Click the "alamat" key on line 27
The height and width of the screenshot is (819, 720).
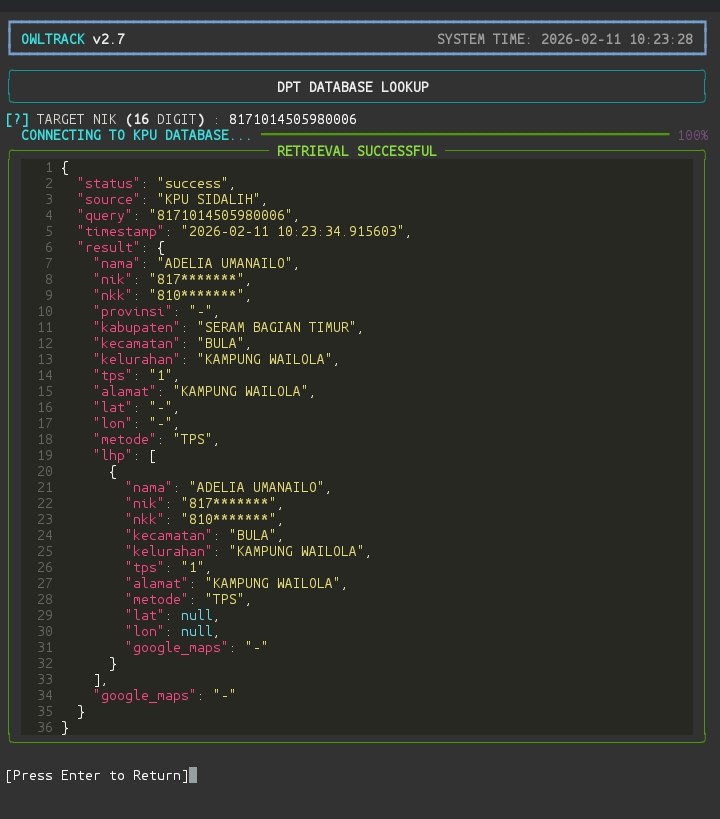(x=157, y=583)
